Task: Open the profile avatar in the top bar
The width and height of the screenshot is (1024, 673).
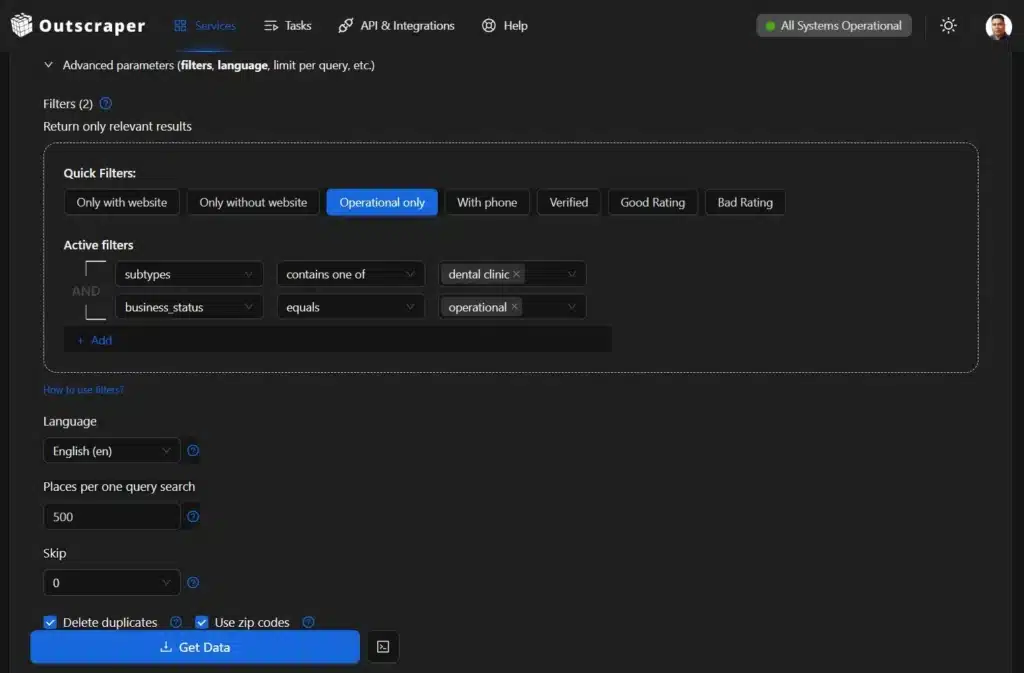Action: (997, 25)
